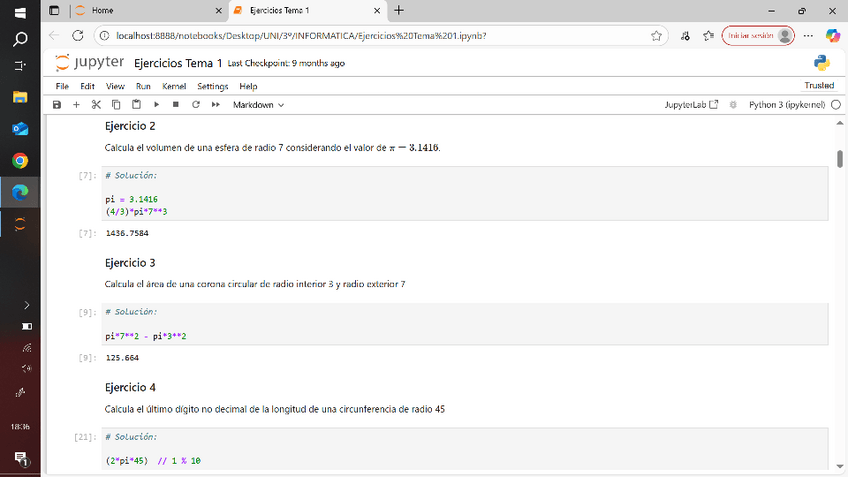Check the kernel status circle indicator
This screenshot has height=477, width=848.
tap(836, 105)
